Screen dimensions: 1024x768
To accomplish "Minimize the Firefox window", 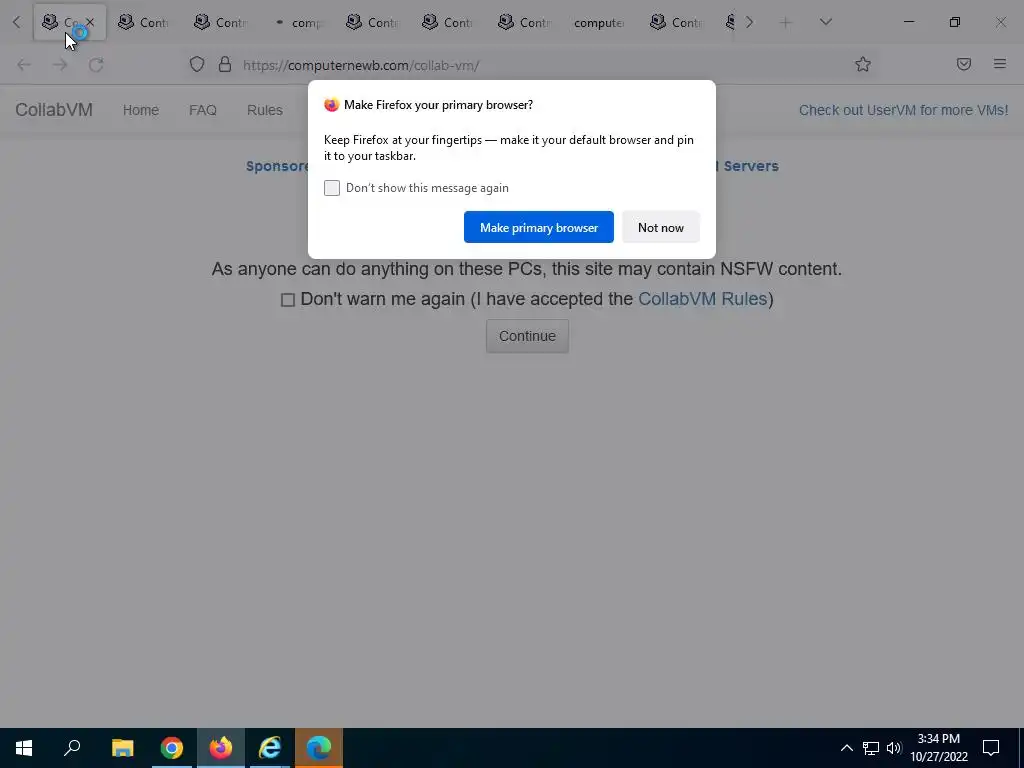I will click(908, 22).
